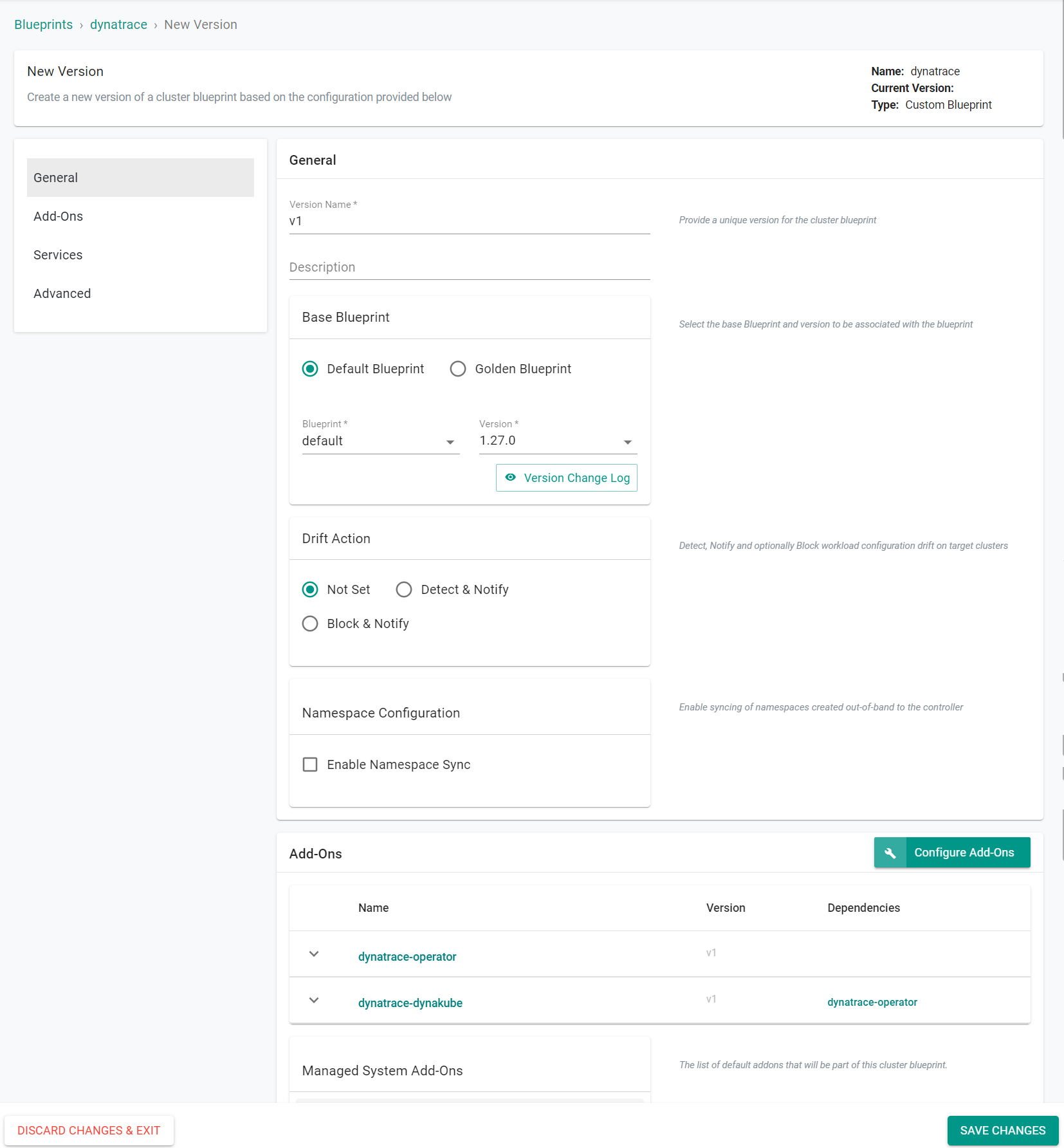Go to the Advanced section in sidebar
This screenshot has width=1064, height=1148.
[x=140, y=293]
